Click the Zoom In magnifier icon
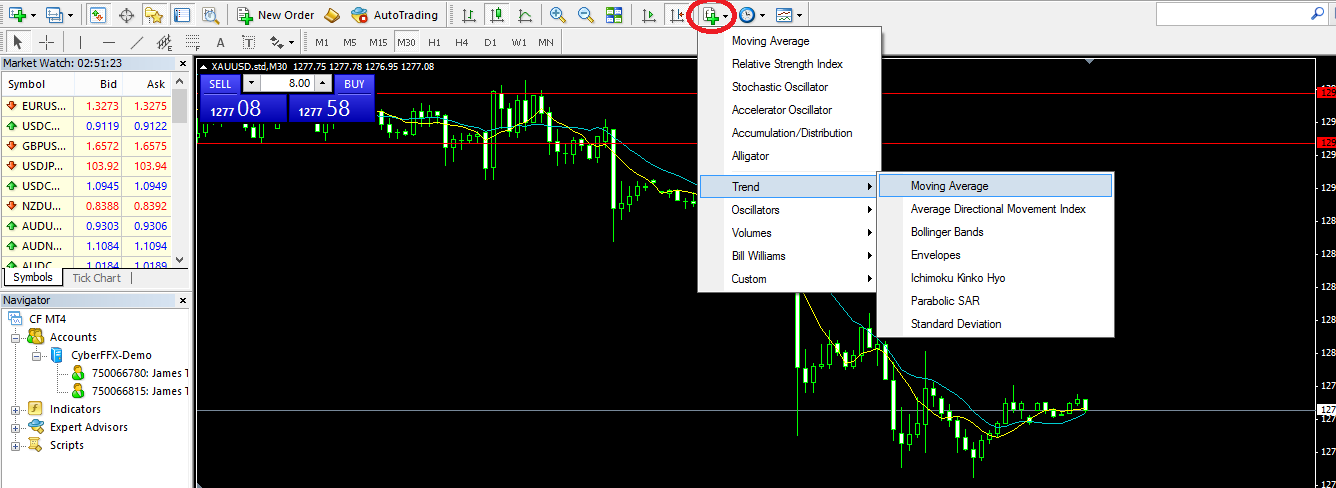The width and height of the screenshot is (1336, 488). tap(558, 15)
